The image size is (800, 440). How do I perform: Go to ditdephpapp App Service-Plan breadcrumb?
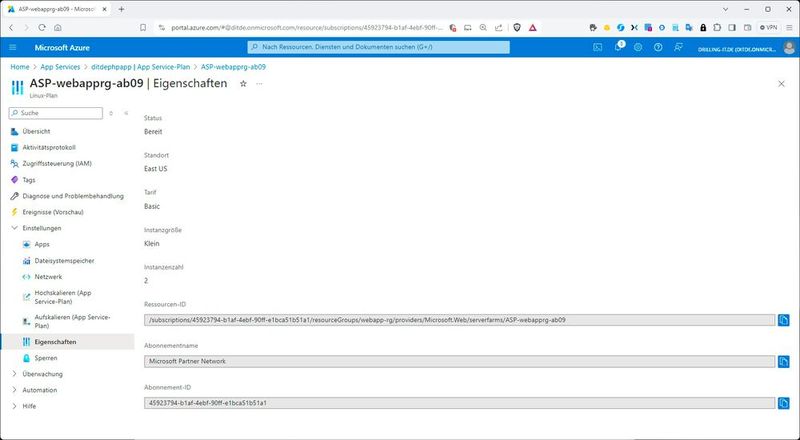[140, 67]
